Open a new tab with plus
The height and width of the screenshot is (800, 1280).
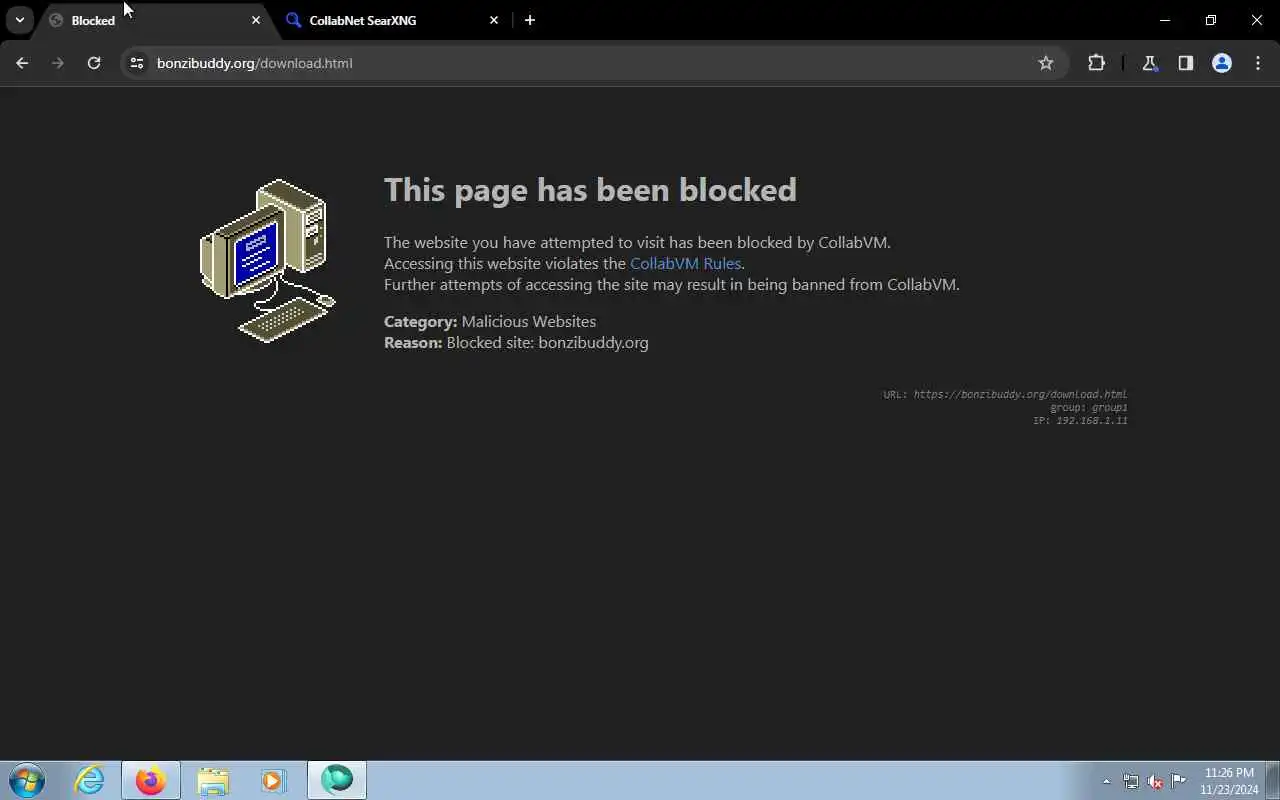[530, 20]
